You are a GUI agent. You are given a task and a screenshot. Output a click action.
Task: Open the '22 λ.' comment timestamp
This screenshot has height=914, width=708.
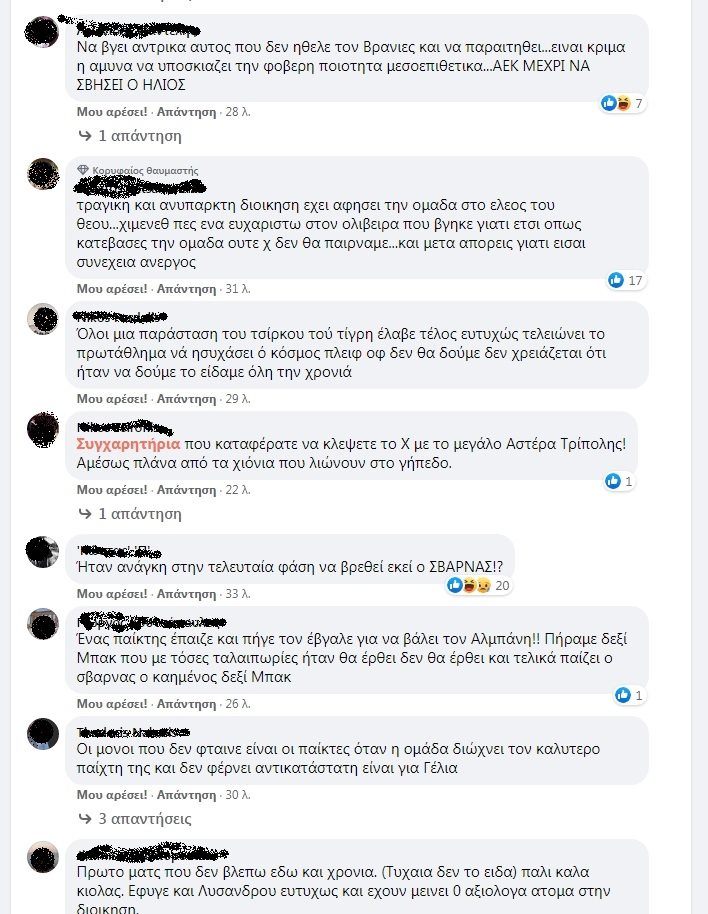(x=238, y=490)
